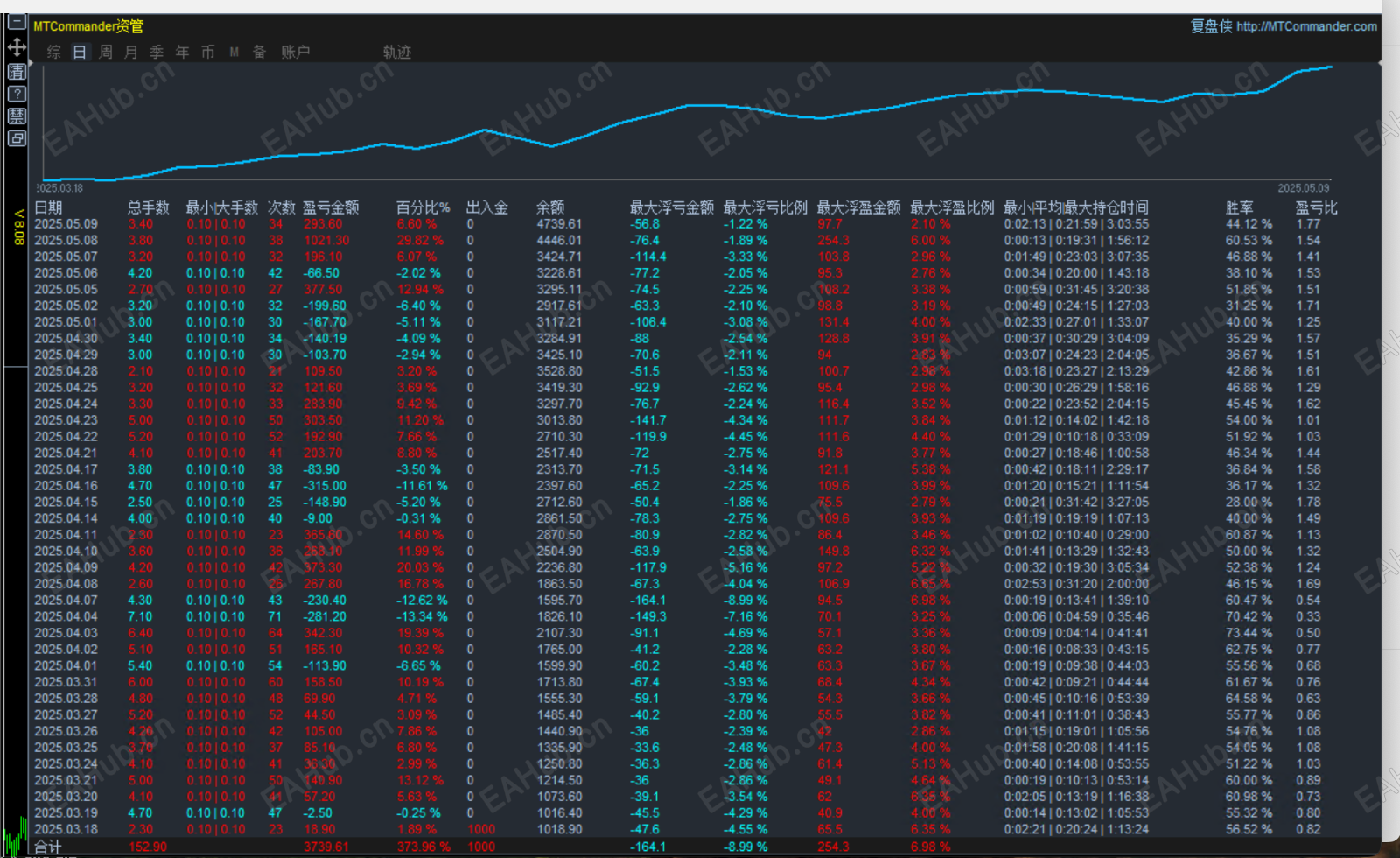Select the 币 currency tab
The width and height of the screenshot is (1400, 858).
coord(207,53)
